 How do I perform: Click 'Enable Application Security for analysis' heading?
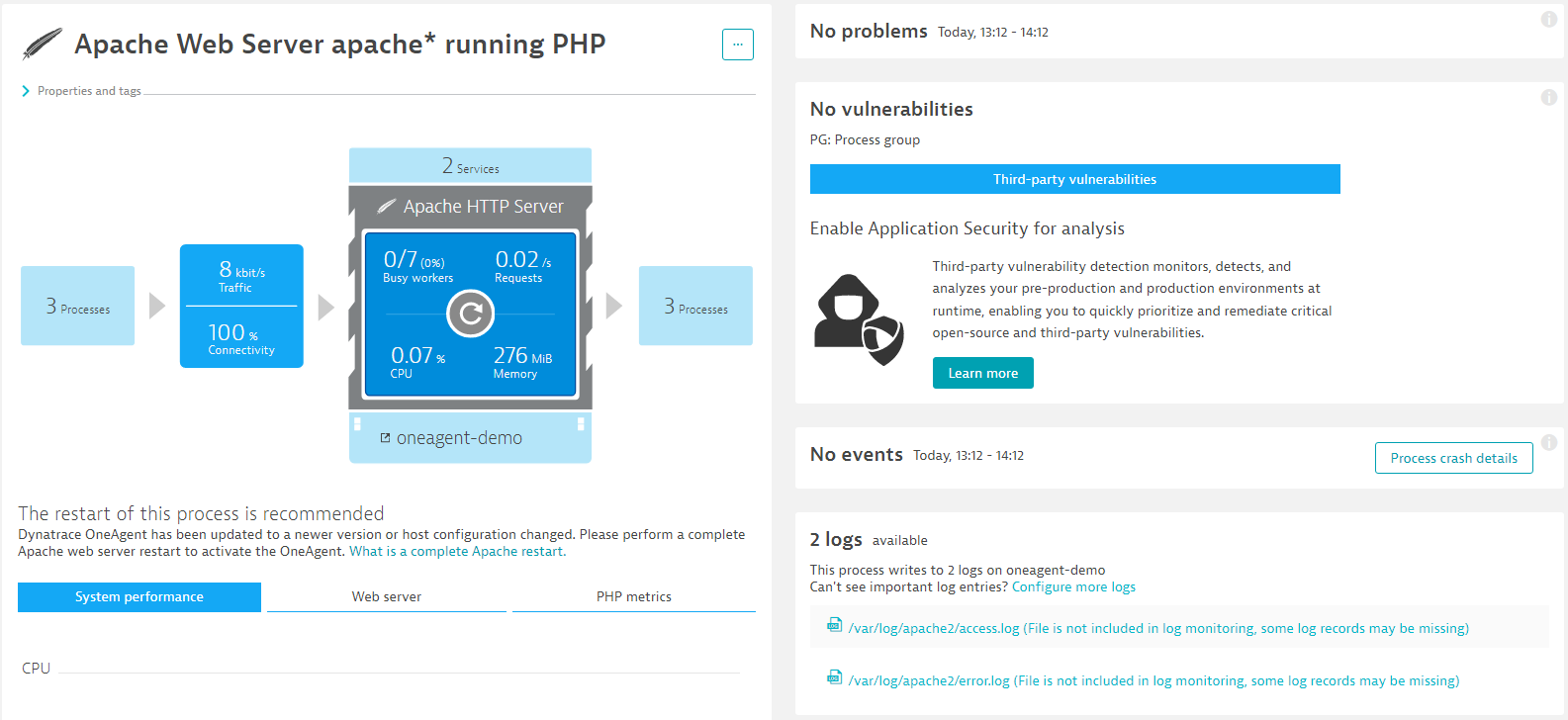click(x=968, y=228)
